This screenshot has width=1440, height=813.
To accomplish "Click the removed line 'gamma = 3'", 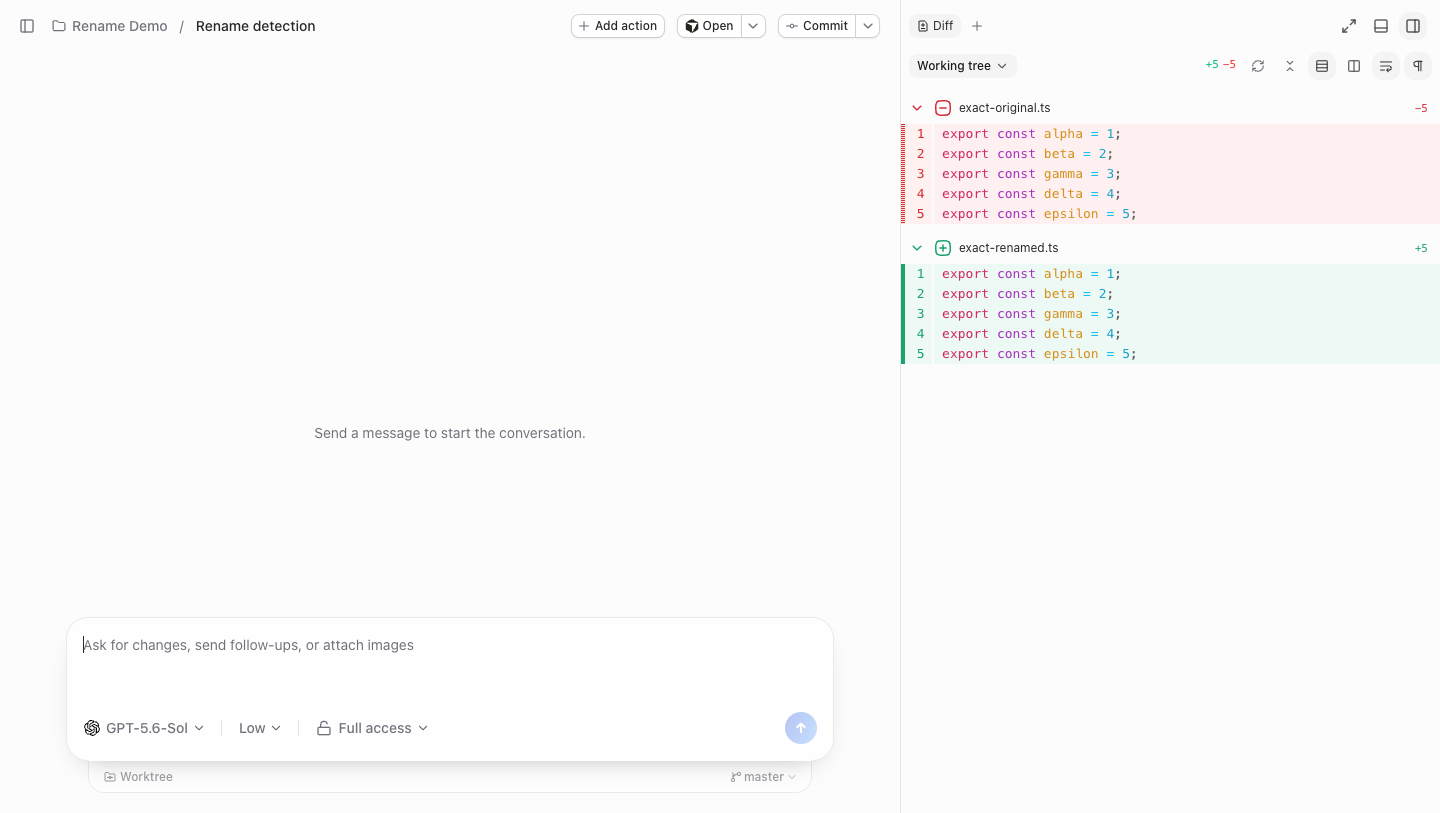I will [1171, 174].
